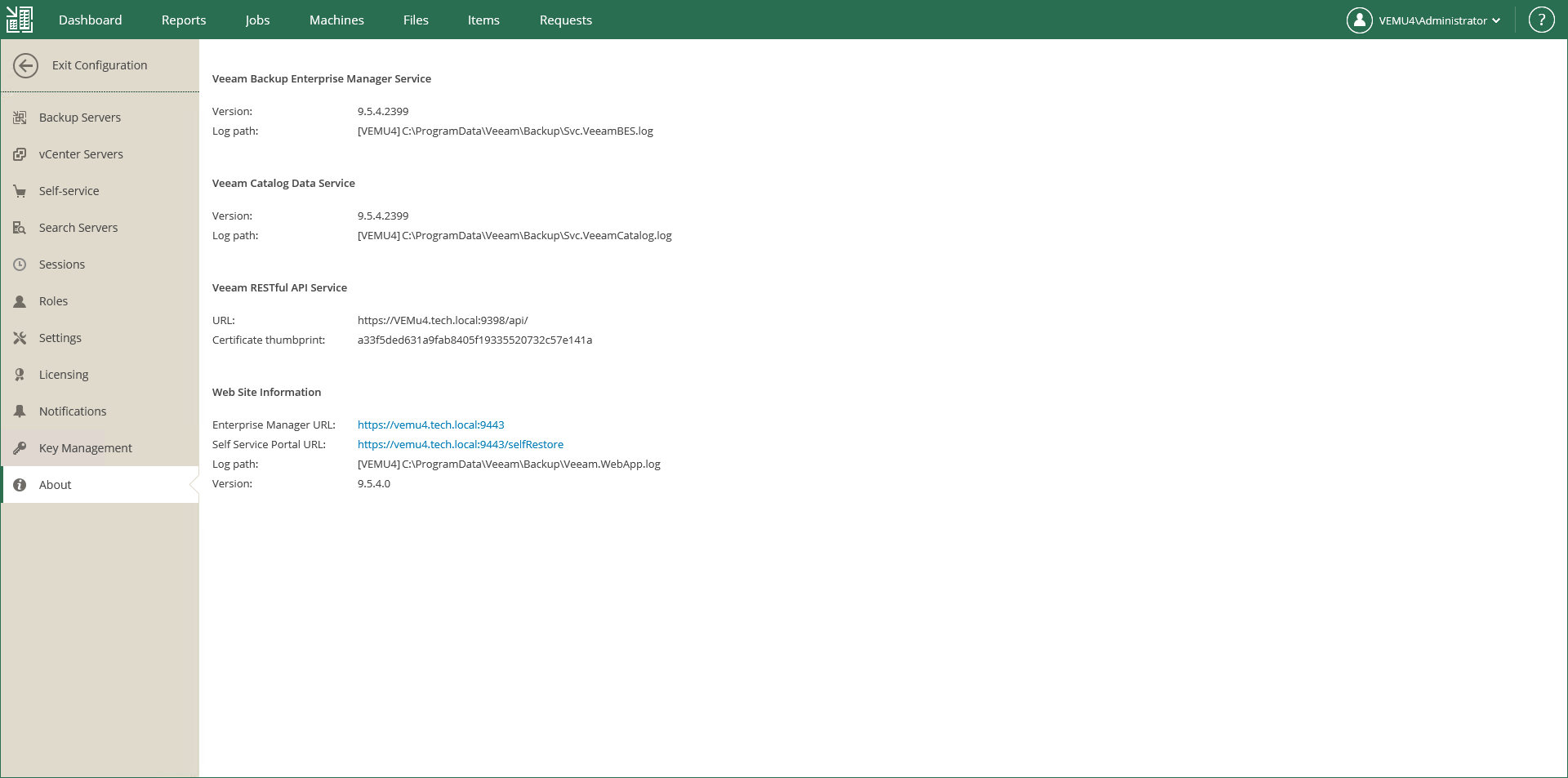
Task: Click the Veeam.WebApp.log path text
Action: pyautogui.click(x=509, y=464)
